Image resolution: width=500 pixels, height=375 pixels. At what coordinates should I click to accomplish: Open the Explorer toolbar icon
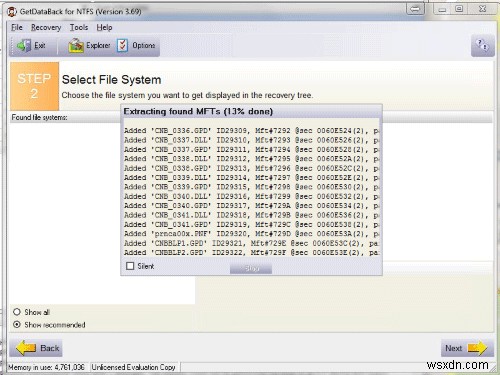[x=89, y=45]
